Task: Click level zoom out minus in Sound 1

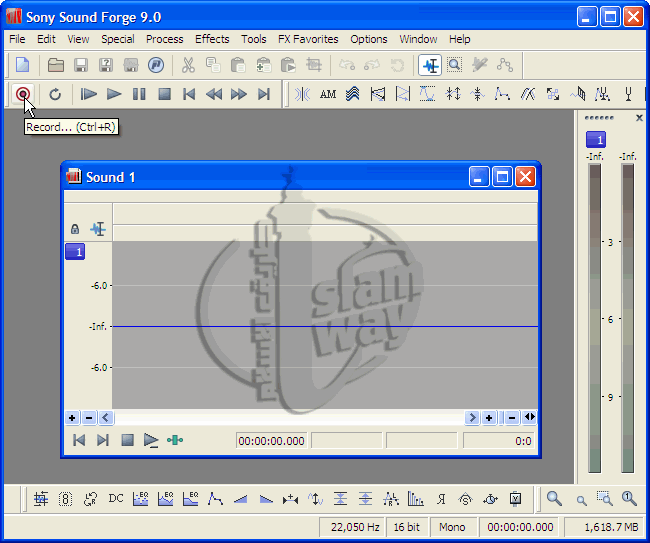Action: coord(89,417)
